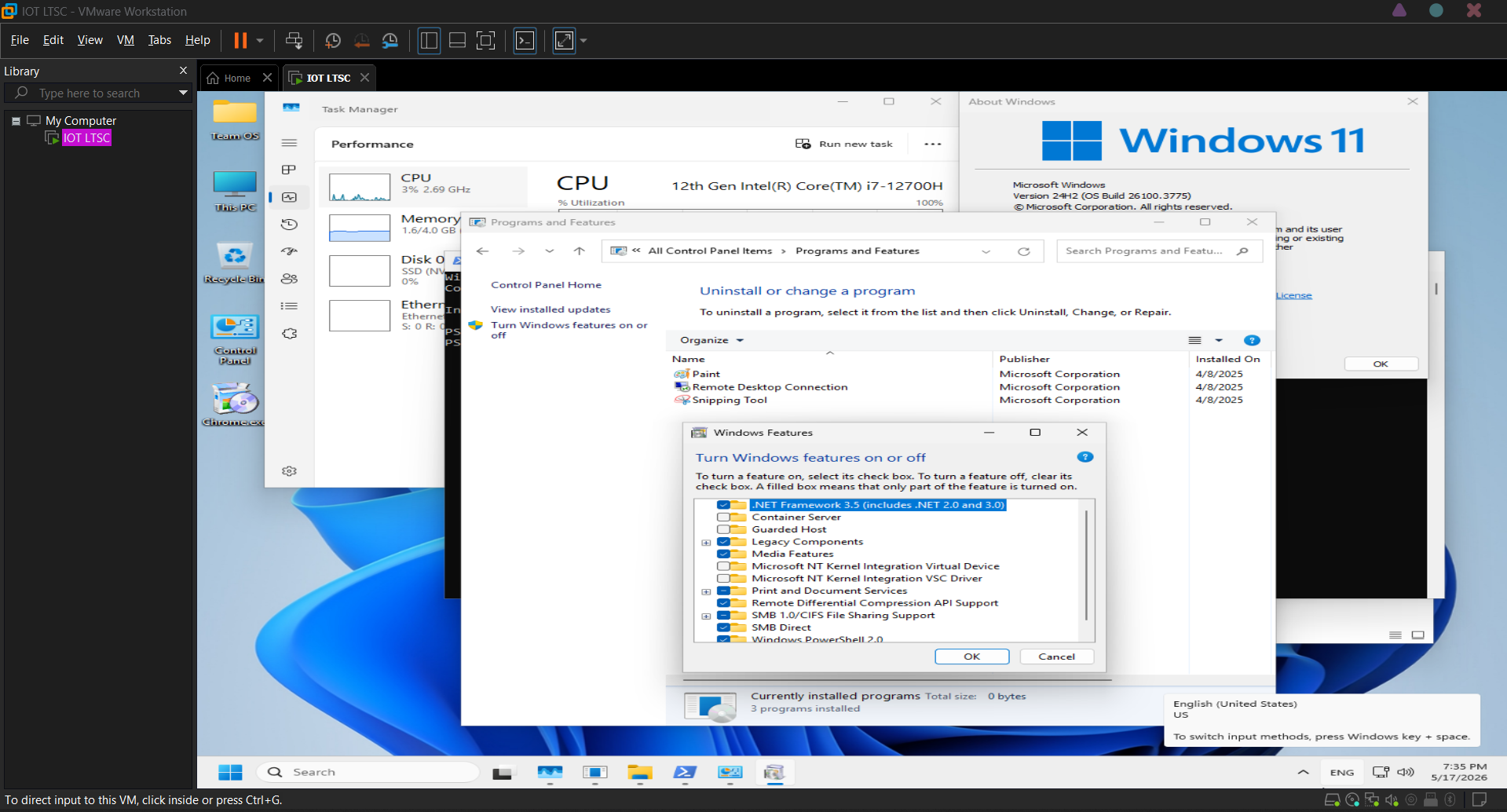The image size is (1507, 812).
Task: Toggle the Media Features checkbox
Action: click(723, 554)
